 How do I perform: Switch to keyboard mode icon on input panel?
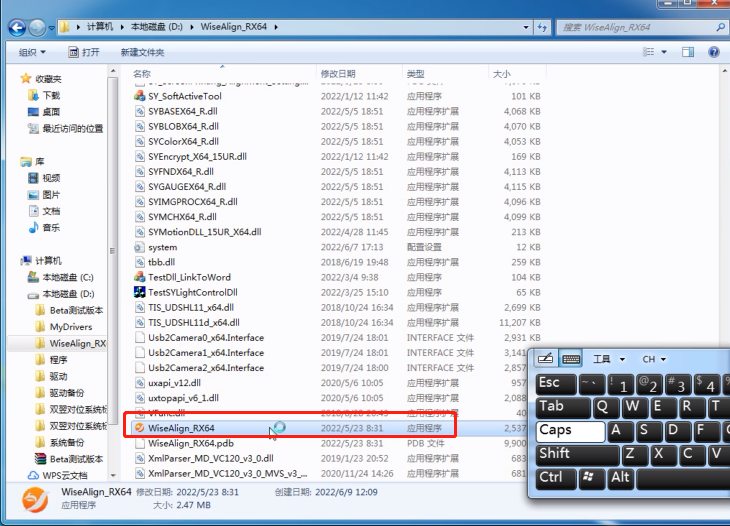tap(571, 359)
